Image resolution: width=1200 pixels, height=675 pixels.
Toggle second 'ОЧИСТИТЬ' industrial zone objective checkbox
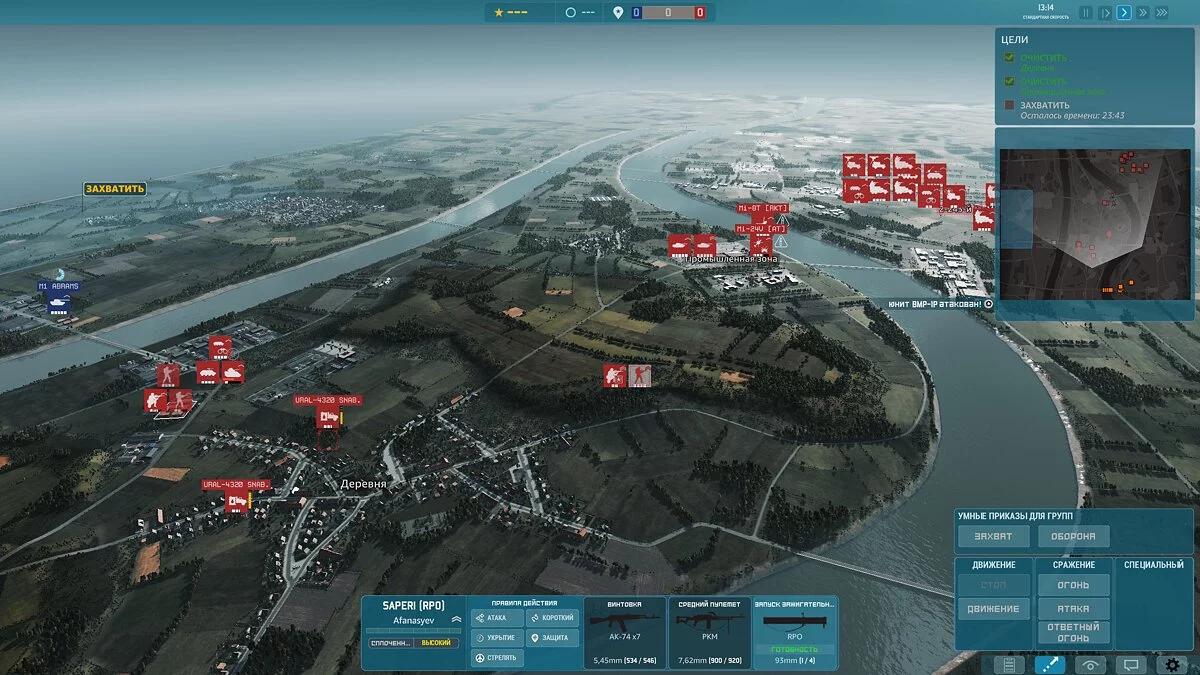pyautogui.click(x=1010, y=82)
